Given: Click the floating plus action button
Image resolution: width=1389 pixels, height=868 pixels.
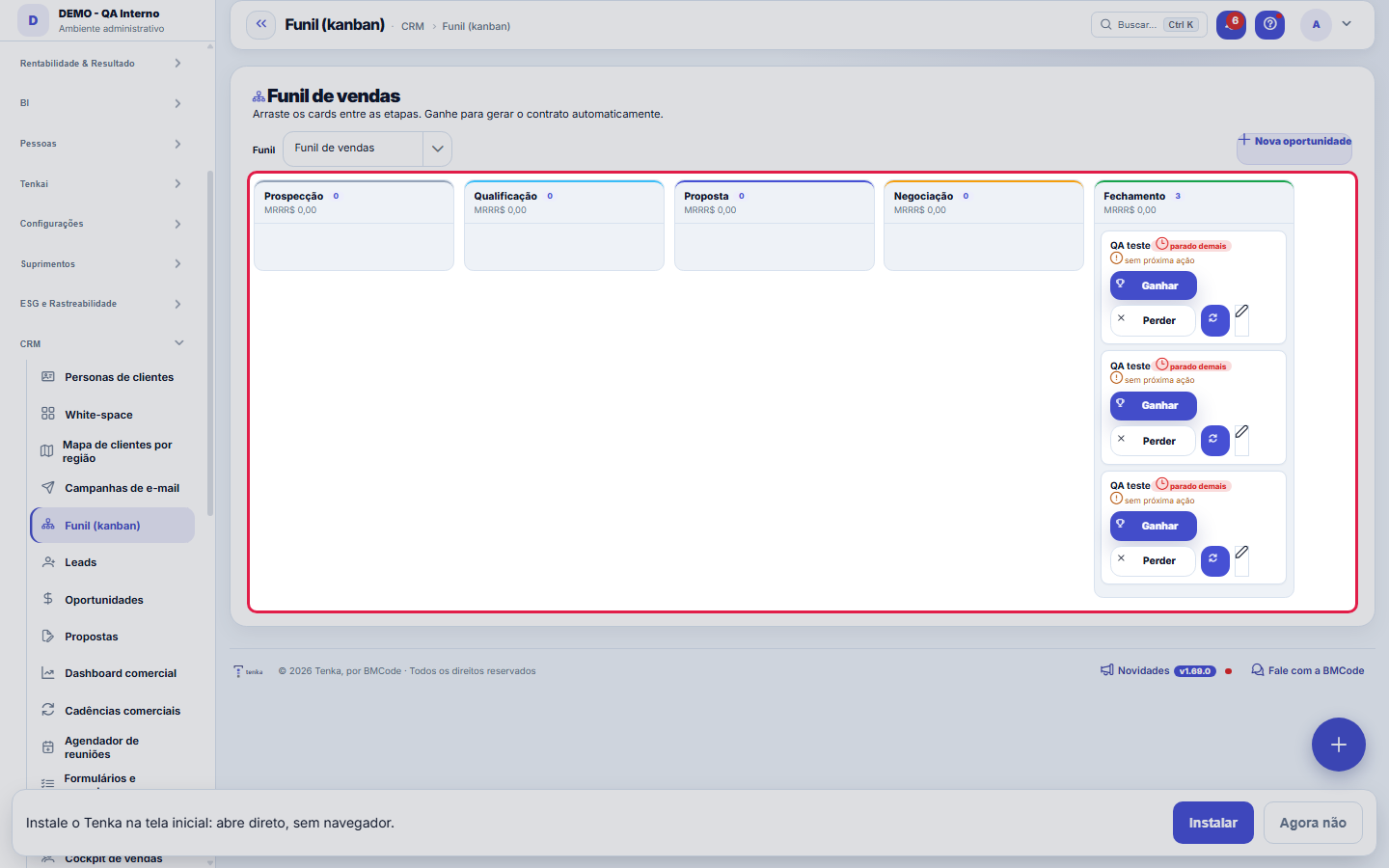Looking at the screenshot, I should pos(1339,745).
